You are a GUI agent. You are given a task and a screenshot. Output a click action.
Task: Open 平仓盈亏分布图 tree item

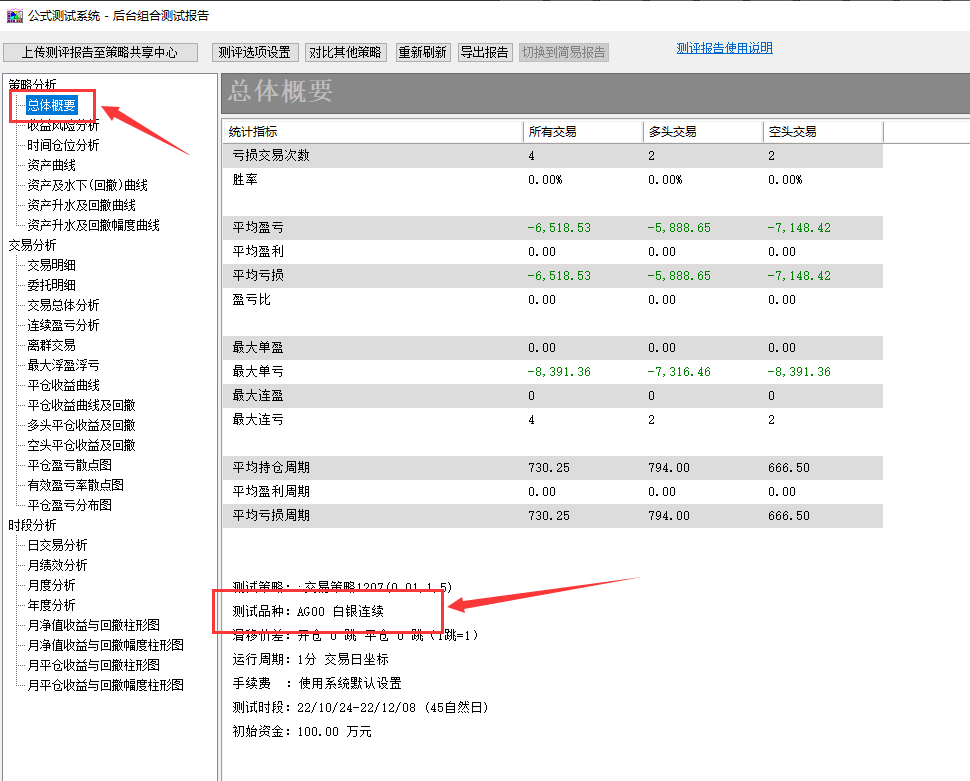[69, 505]
